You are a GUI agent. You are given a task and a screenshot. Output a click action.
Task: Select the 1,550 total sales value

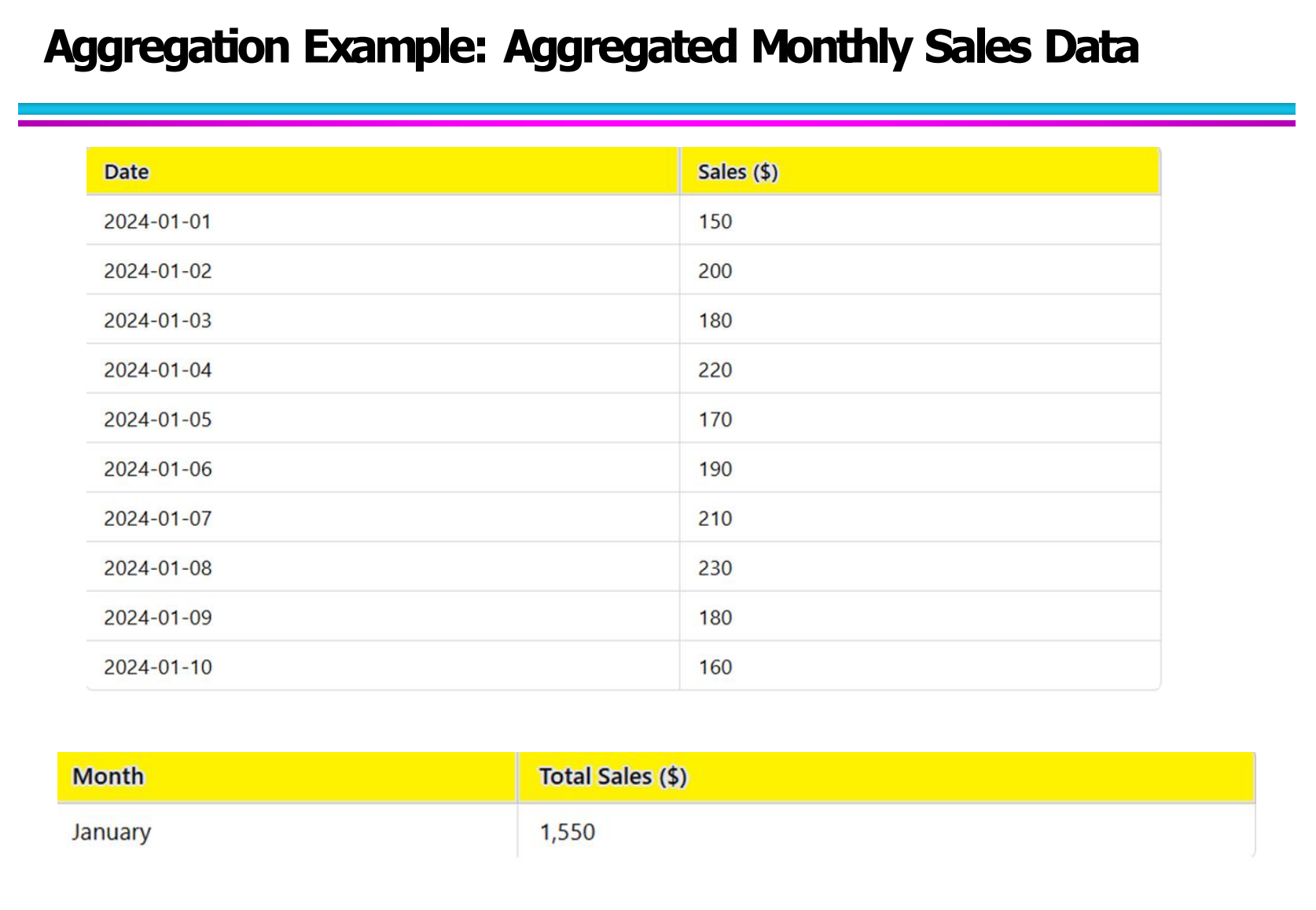click(567, 832)
